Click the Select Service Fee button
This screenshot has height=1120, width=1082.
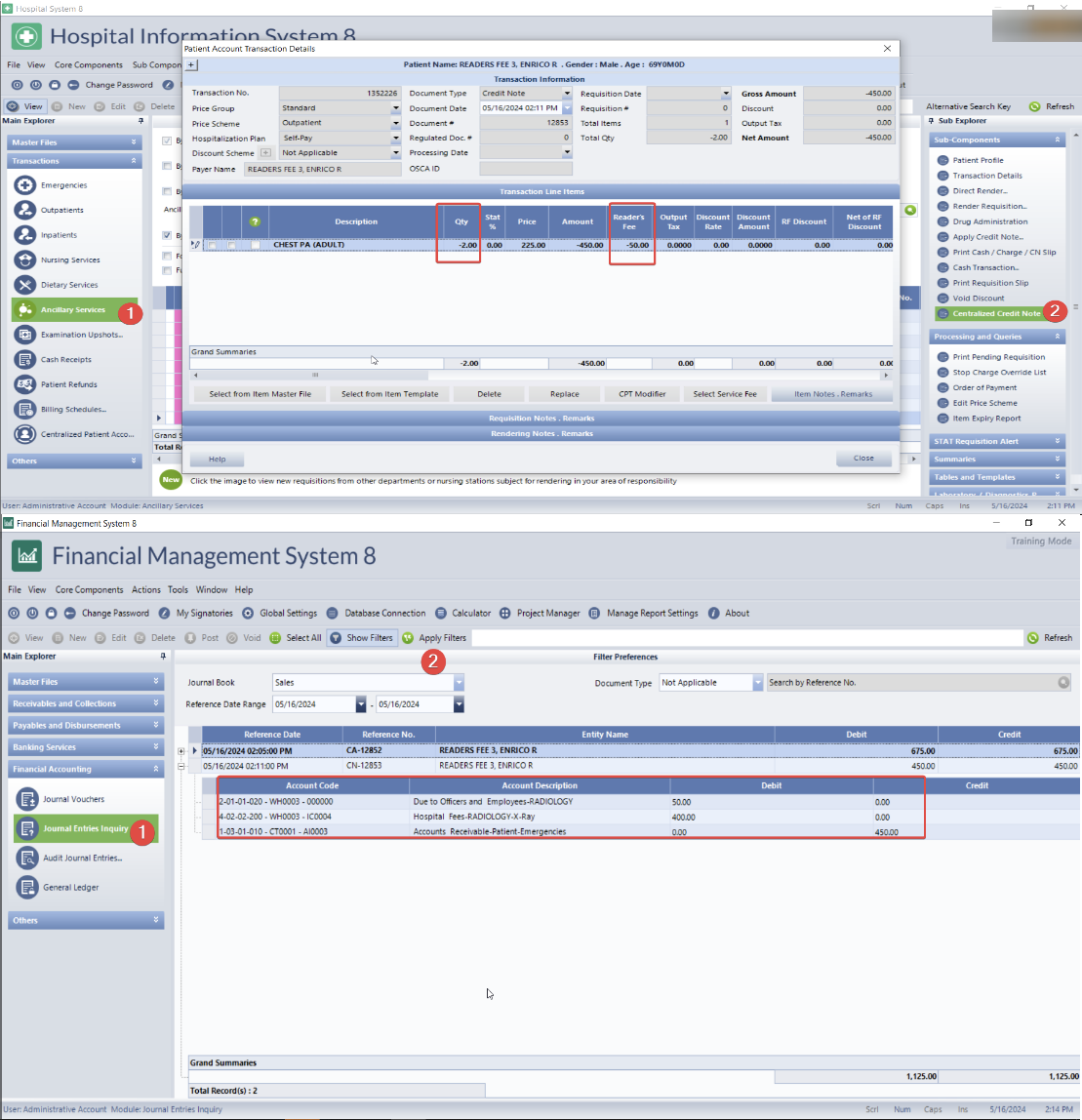(x=724, y=394)
